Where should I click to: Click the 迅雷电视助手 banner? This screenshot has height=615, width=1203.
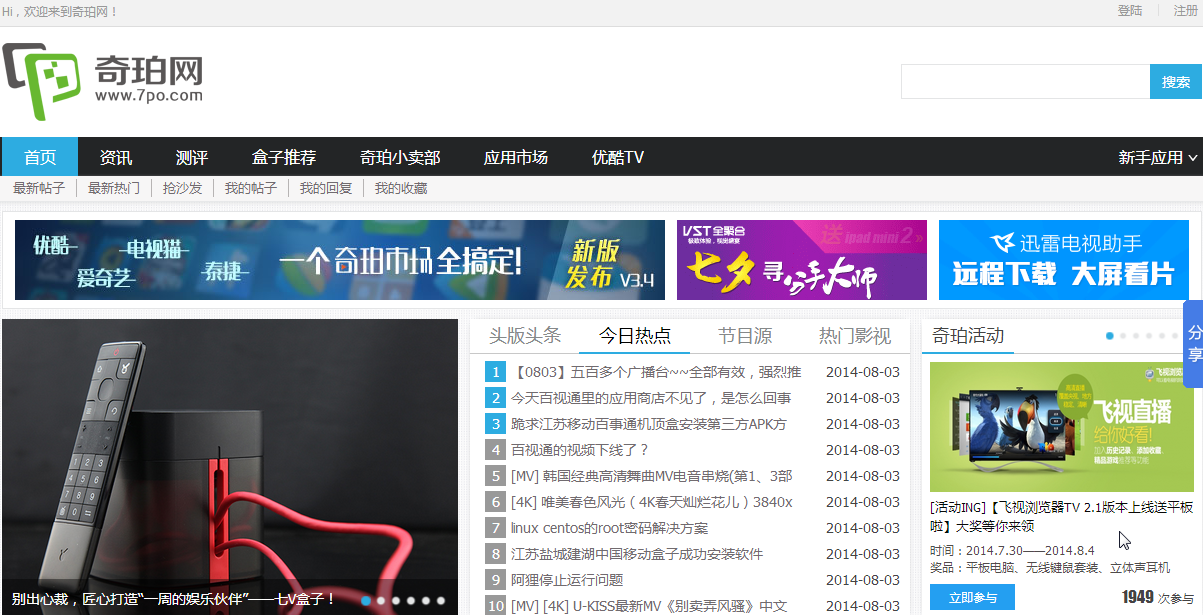click(1064, 260)
